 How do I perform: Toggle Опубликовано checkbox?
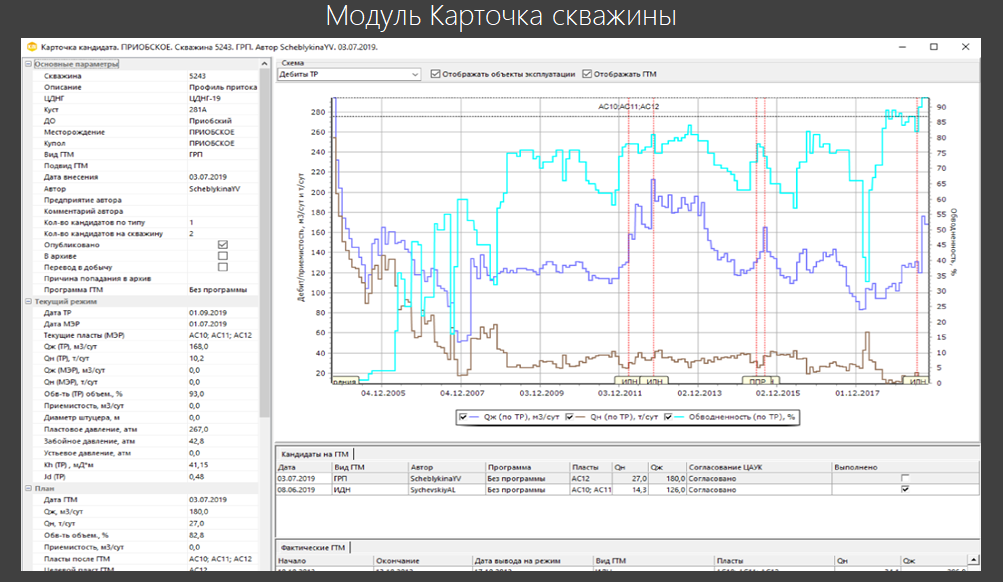point(223,245)
